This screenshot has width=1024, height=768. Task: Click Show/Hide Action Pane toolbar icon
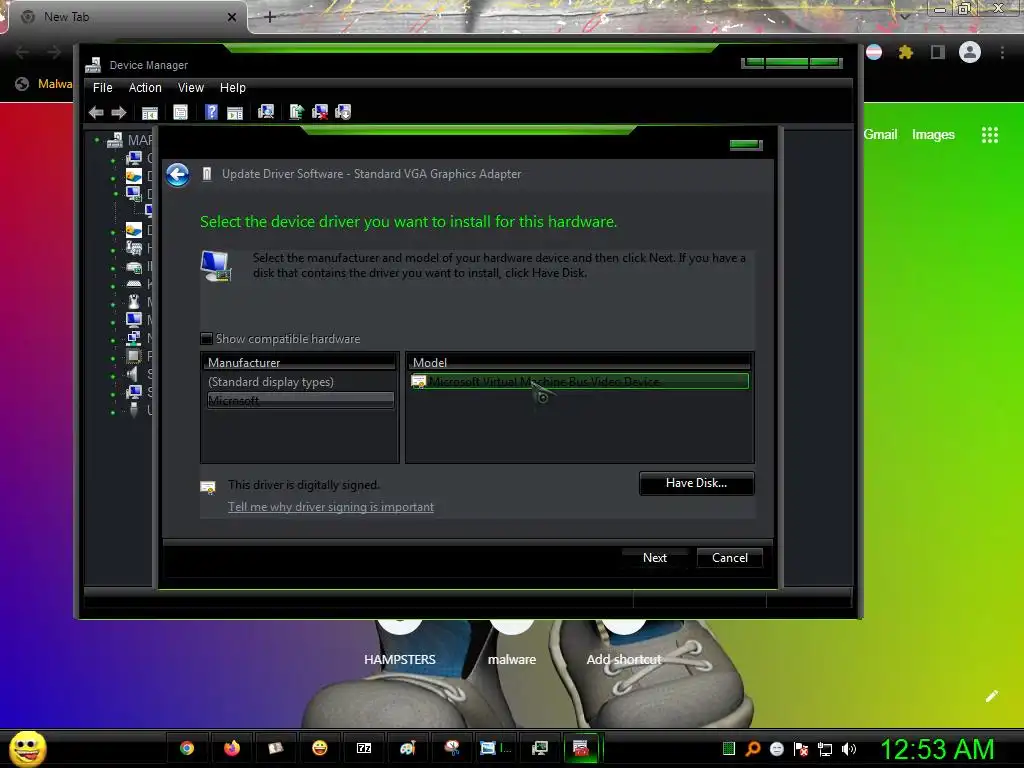[234, 112]
